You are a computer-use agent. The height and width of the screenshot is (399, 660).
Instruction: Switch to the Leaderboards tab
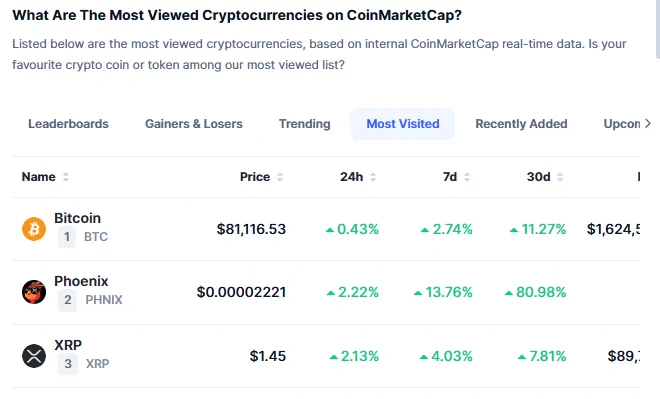[x=68, y=124]
